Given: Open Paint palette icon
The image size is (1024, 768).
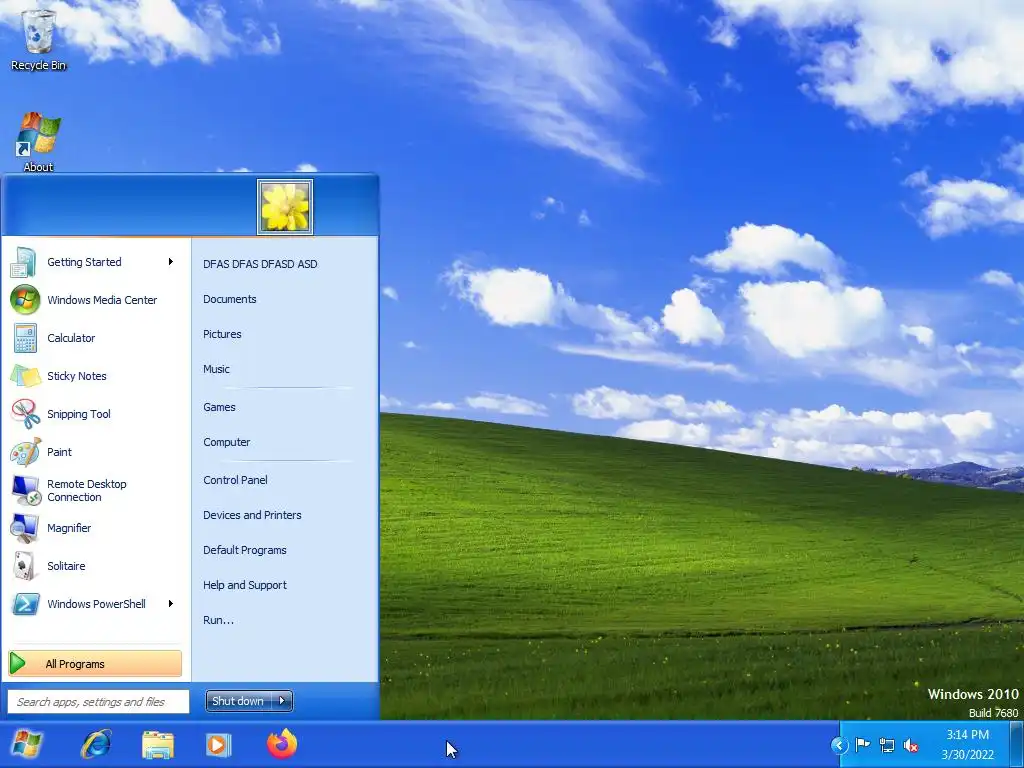Looking at the screenshot, I should tap(25, 451).
